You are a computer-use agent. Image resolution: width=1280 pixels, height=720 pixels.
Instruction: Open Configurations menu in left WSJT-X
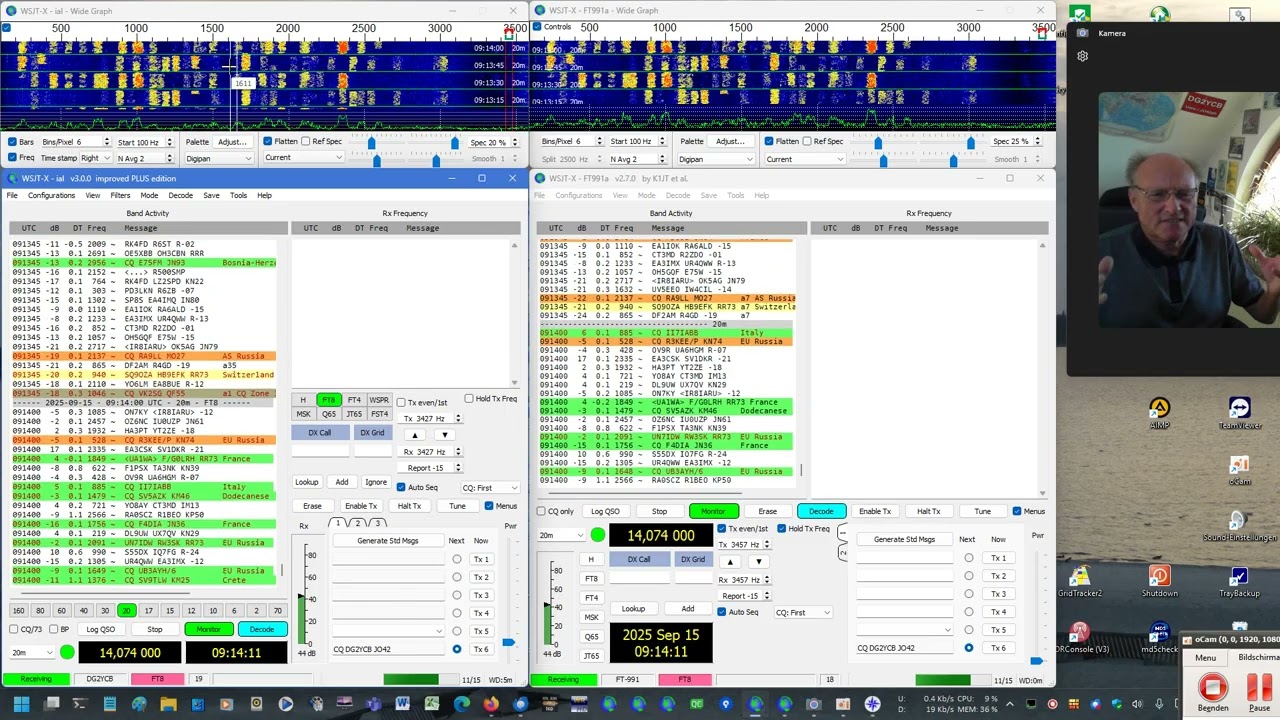pyautogui.click(x=51, y=195)
